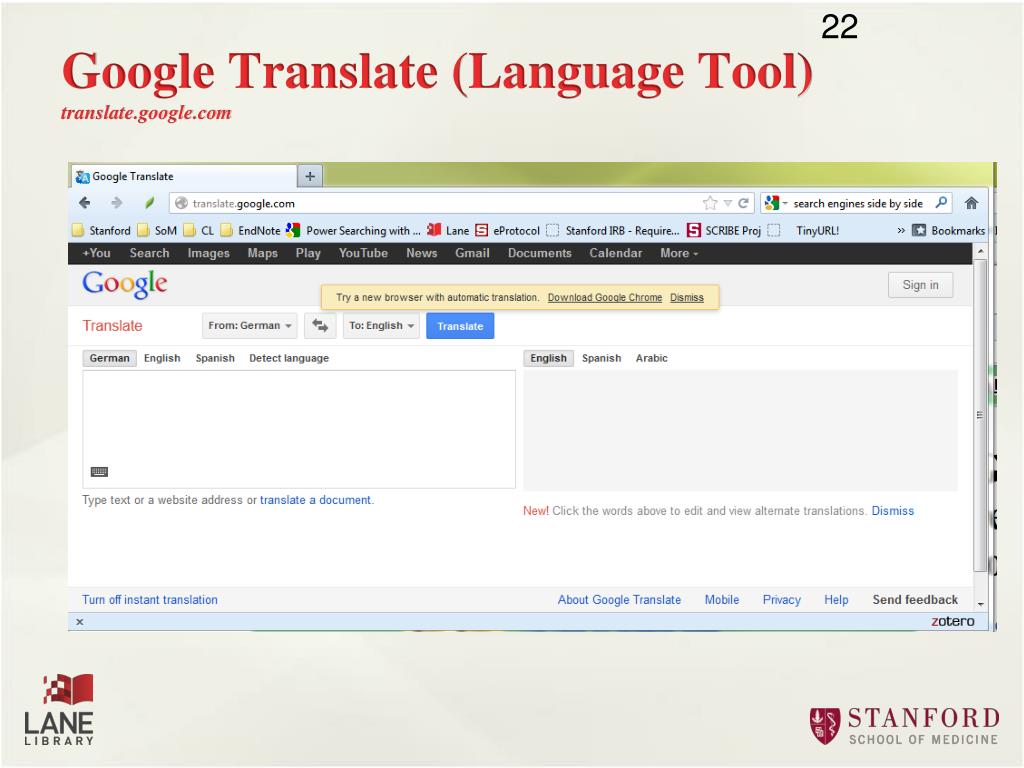Click the vertical scrollbar up arrow
Viewport: 1024px width, 768px height.
tap(980, 251)
